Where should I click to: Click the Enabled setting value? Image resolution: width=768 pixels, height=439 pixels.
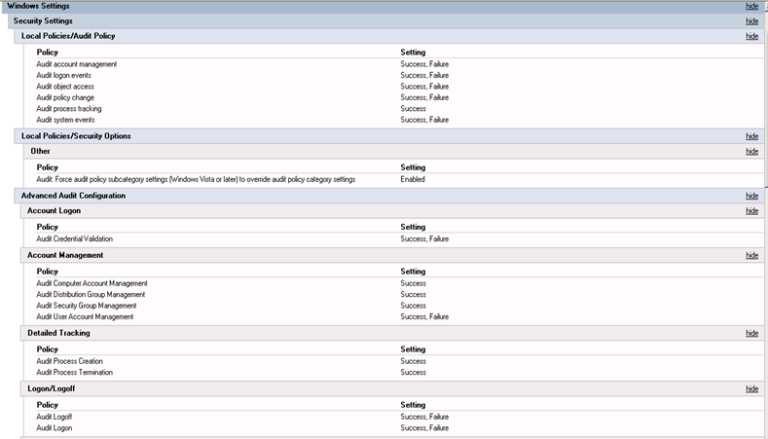point(413,179)
